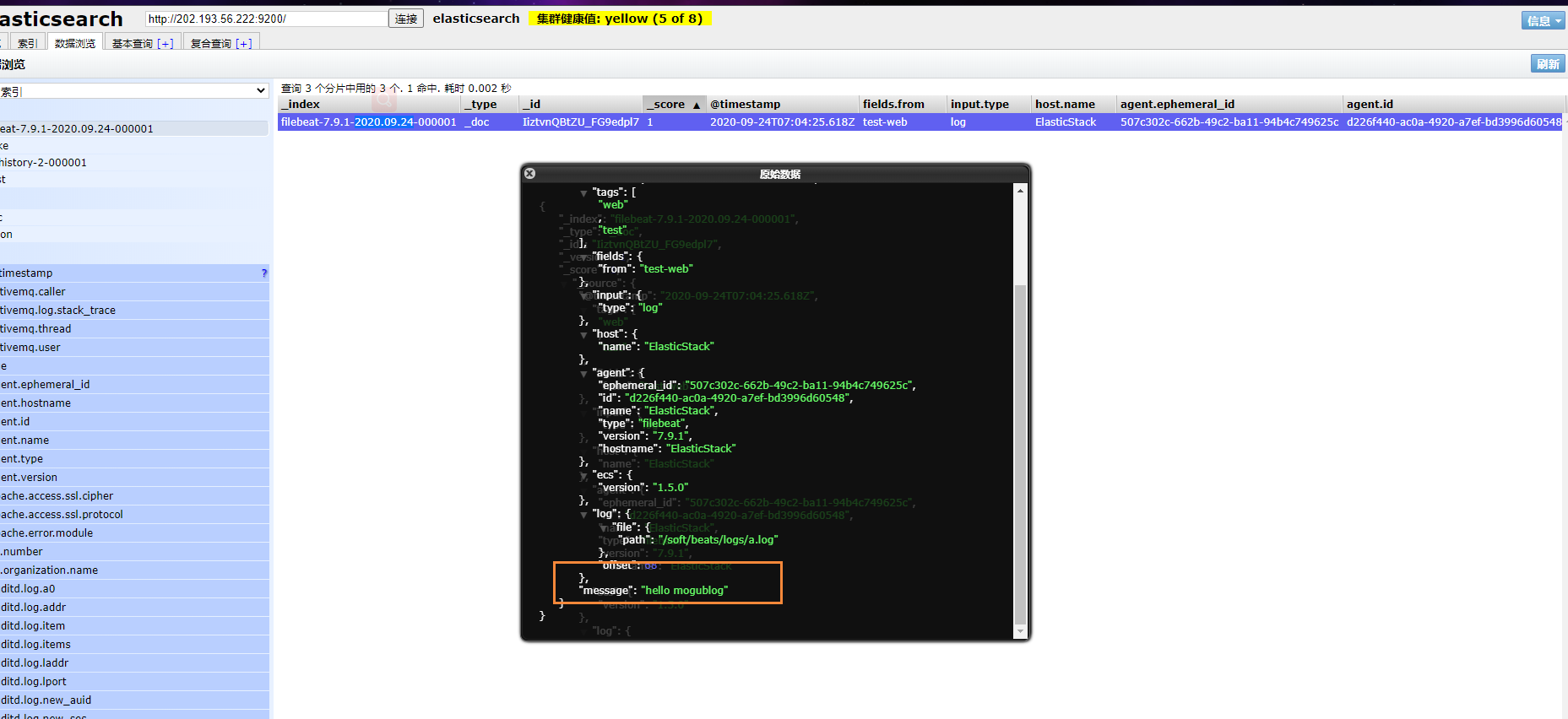Select the 数据浏览 tab

(x=75, y=44)
